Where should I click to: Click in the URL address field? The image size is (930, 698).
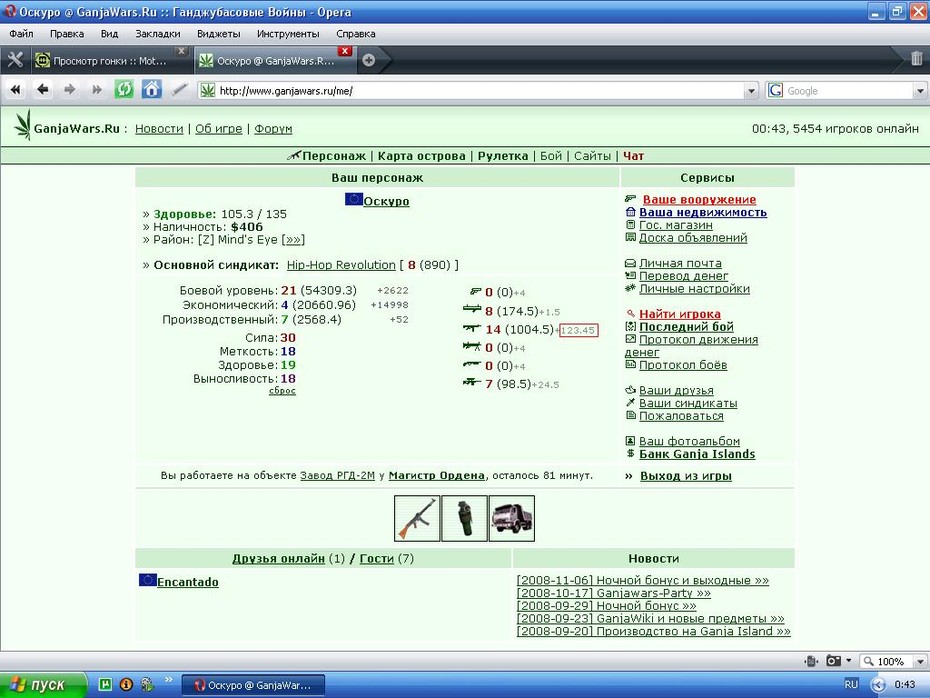(x=480, y=91)
